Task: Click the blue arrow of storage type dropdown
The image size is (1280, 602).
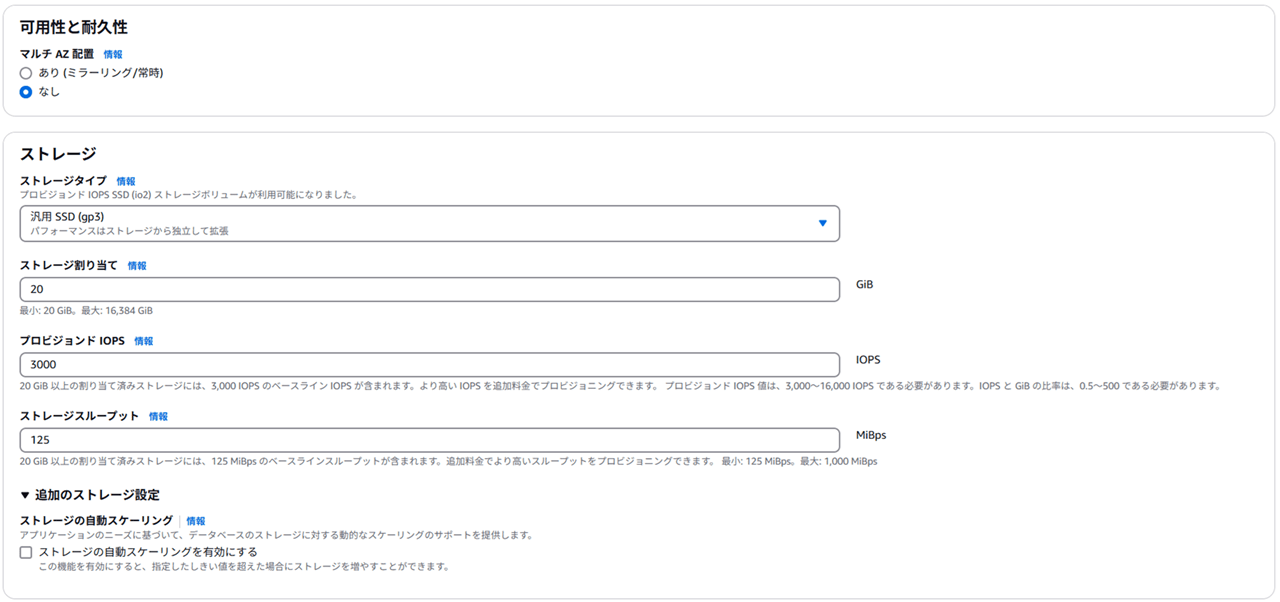Action: (x=823, y=223)
